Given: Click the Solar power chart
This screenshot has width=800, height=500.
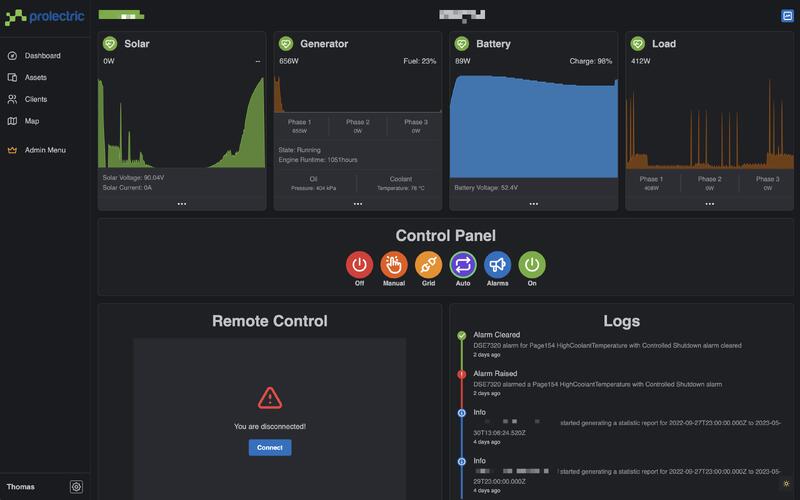Looking at the screenshot, I should (182, 121).
